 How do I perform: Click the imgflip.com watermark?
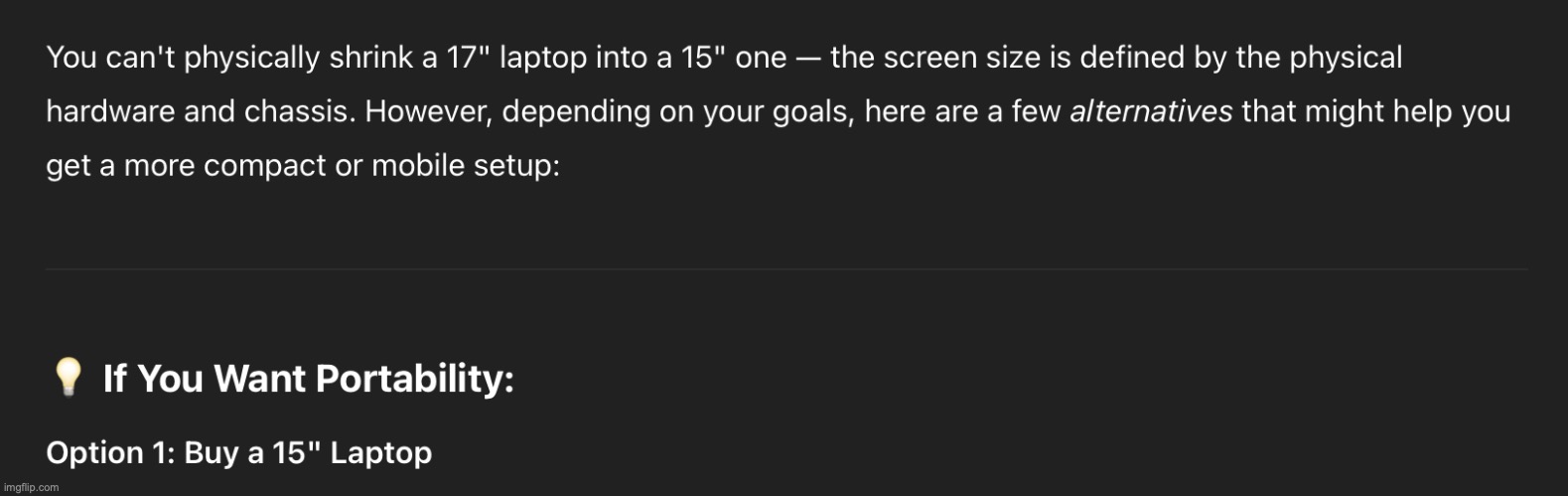point(32,487)
